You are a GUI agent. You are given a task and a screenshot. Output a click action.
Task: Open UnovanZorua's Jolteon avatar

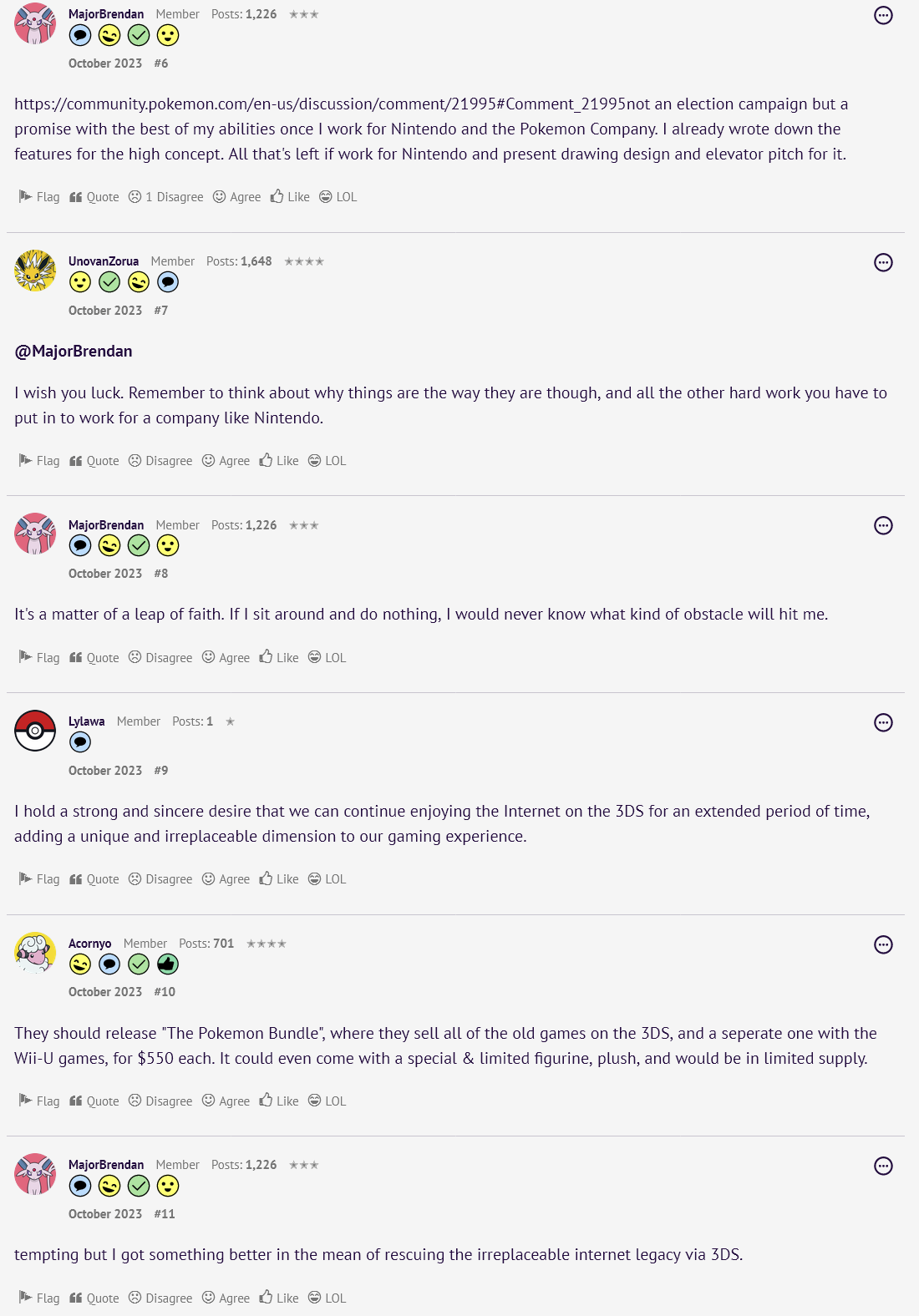35,271
